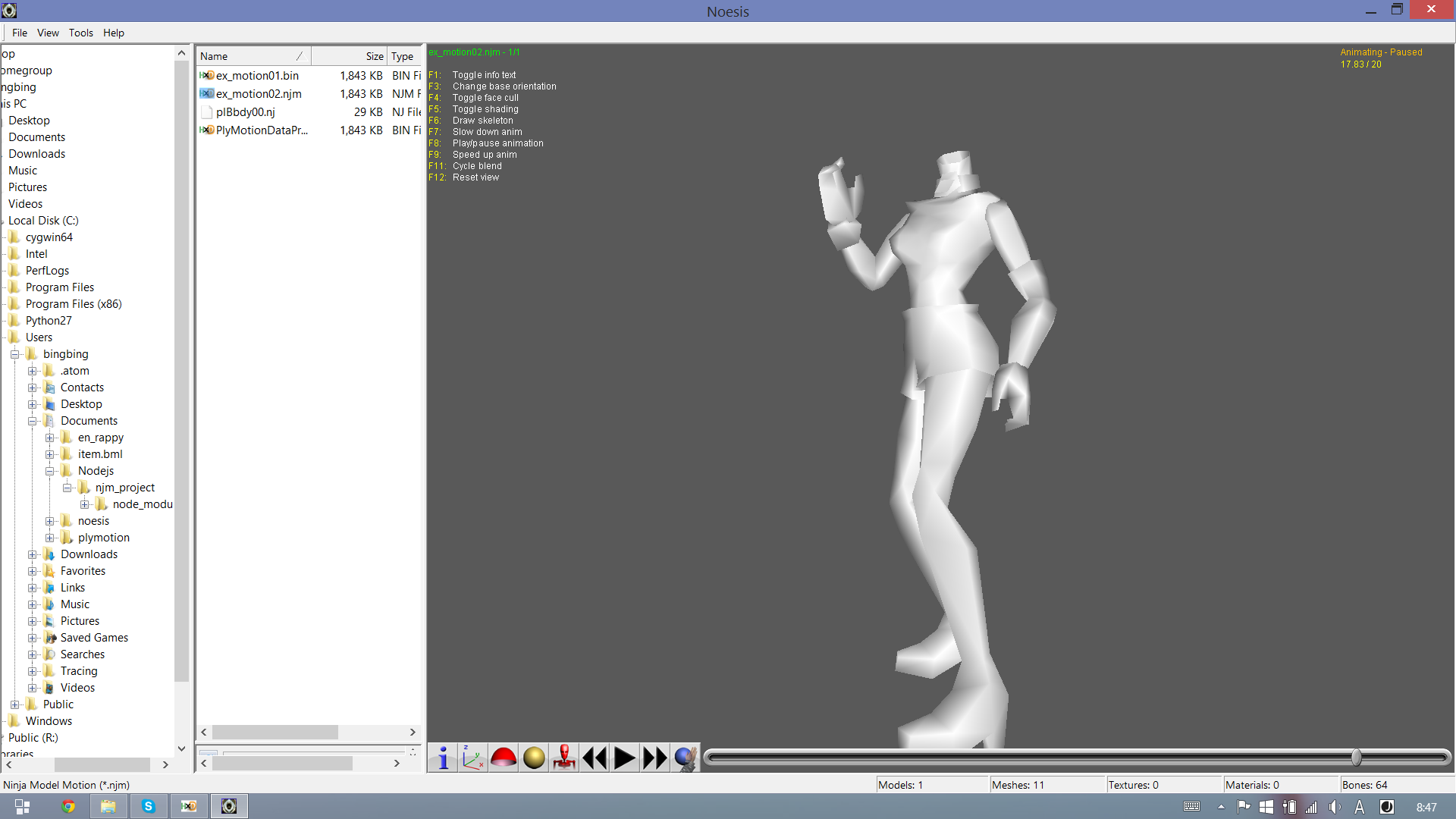1456x819 pixels.
Task: Open File Explorer from the taskbar
Action: [x=108, y=807]
